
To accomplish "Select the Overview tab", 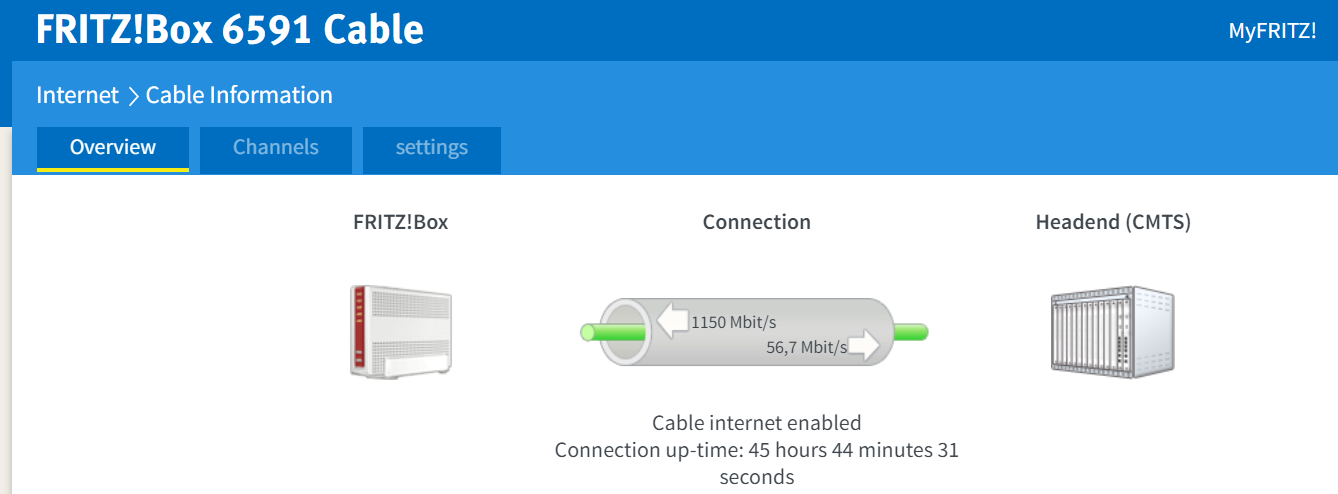I will pyautogui.click(x=113, y=148).
